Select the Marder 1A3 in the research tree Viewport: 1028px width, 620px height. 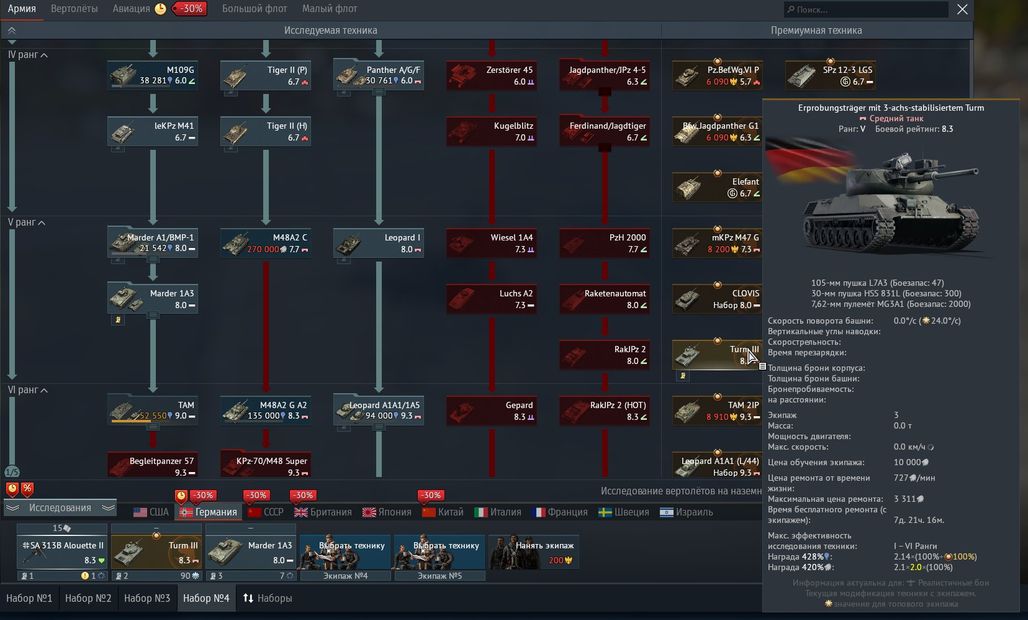pyautogui.click(x=153, y=299)
